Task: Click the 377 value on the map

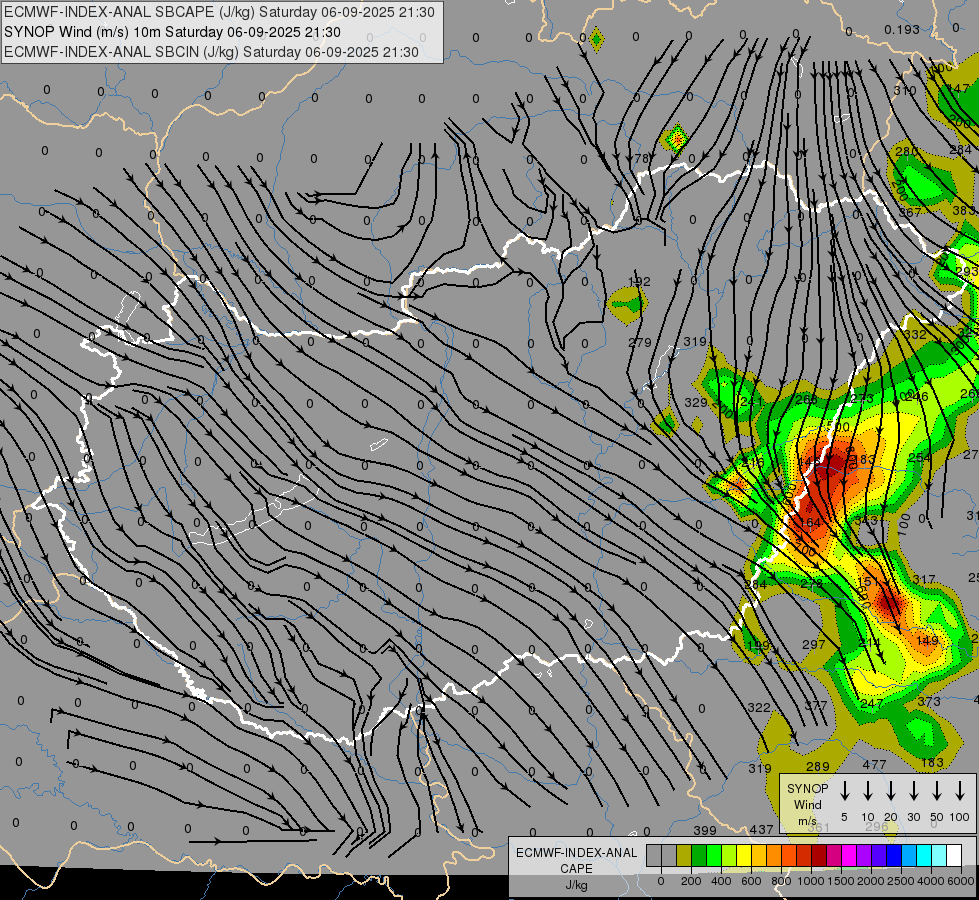Action: click(x=815, y=706)
